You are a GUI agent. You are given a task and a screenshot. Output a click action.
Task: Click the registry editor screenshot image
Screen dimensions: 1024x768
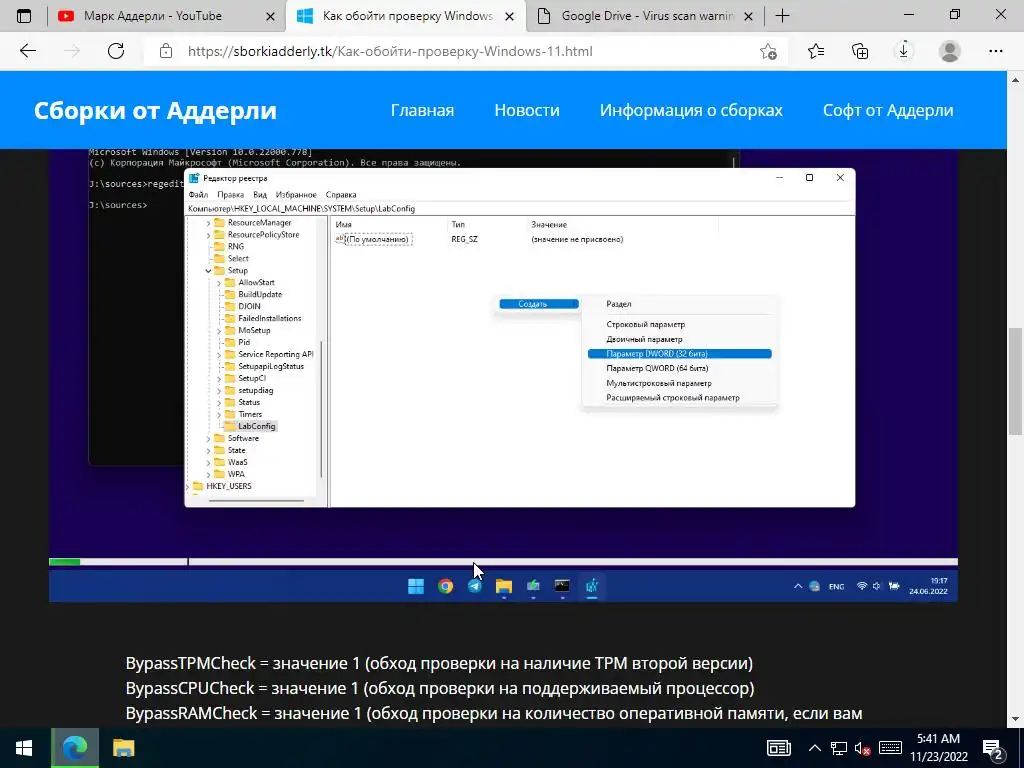click(x=504, y=375)
